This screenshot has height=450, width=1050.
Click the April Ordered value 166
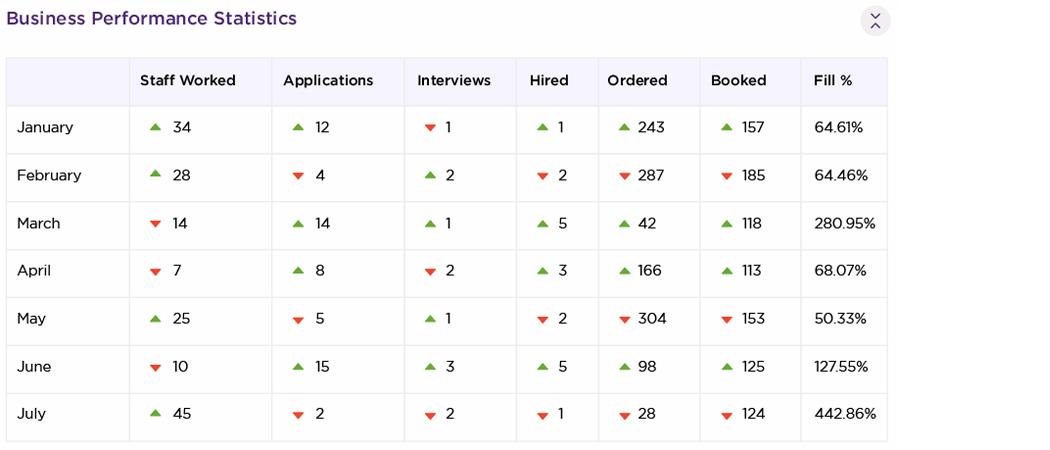(x=650, y=271)
